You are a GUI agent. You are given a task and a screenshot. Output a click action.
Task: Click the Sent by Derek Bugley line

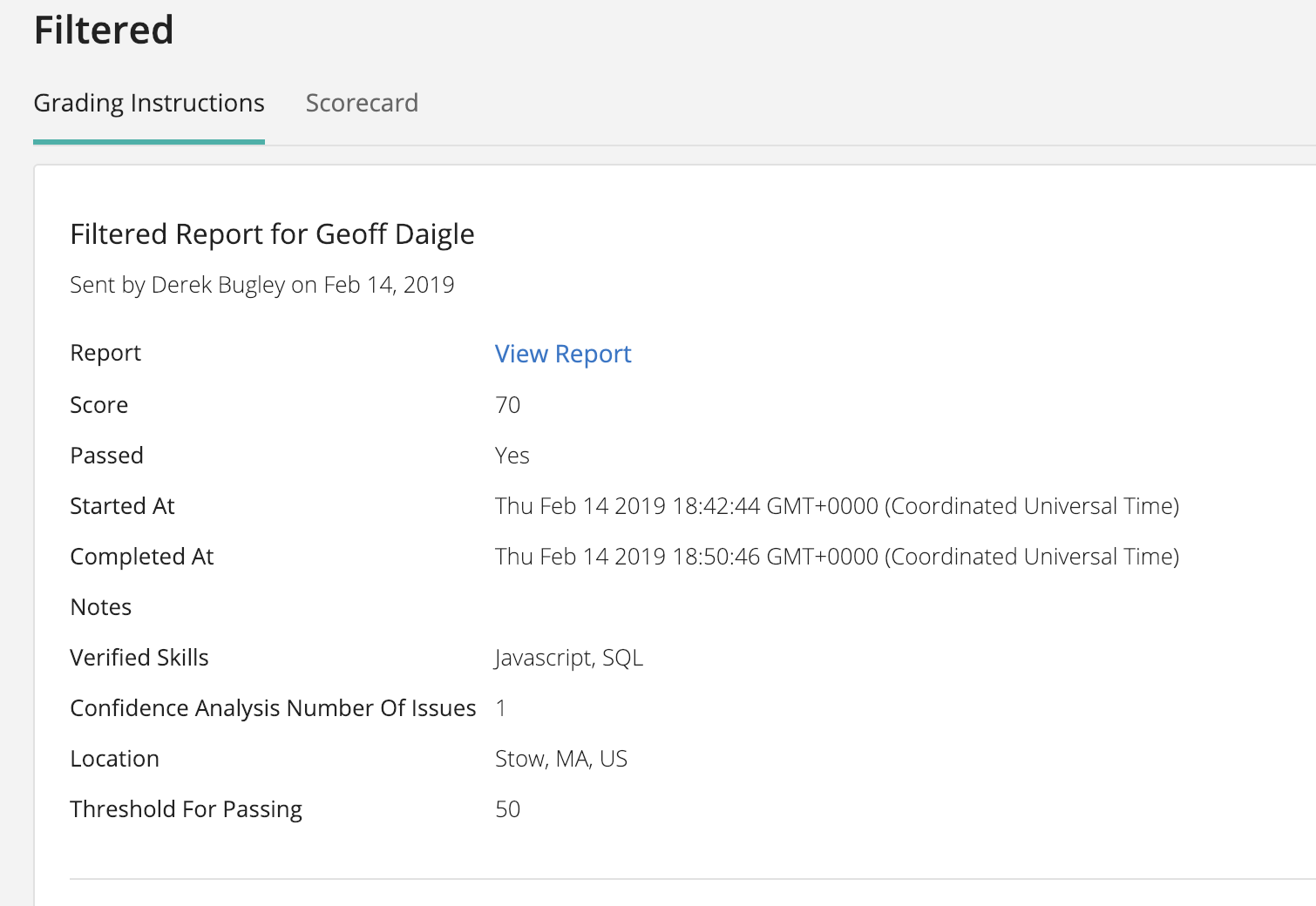tap(261, 285)
